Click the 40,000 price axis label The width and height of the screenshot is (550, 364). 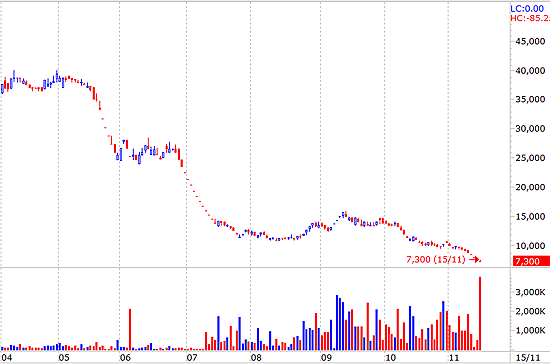coord(530,70)
